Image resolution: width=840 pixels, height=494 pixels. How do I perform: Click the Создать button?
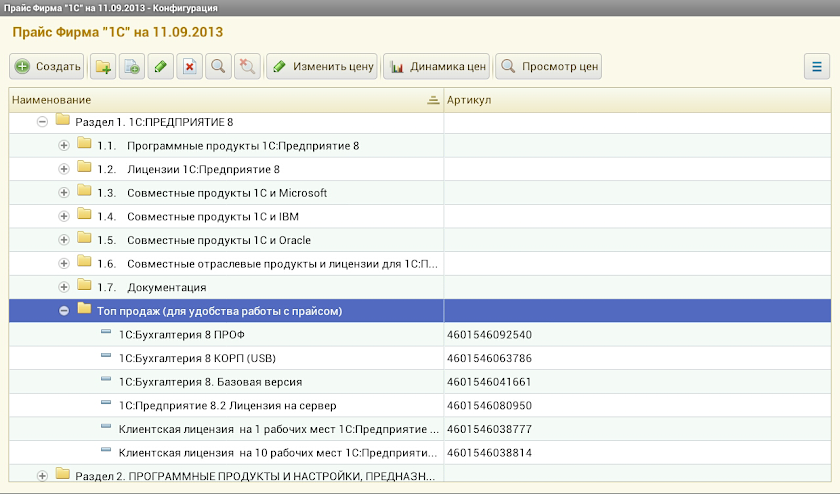(47, 66)
